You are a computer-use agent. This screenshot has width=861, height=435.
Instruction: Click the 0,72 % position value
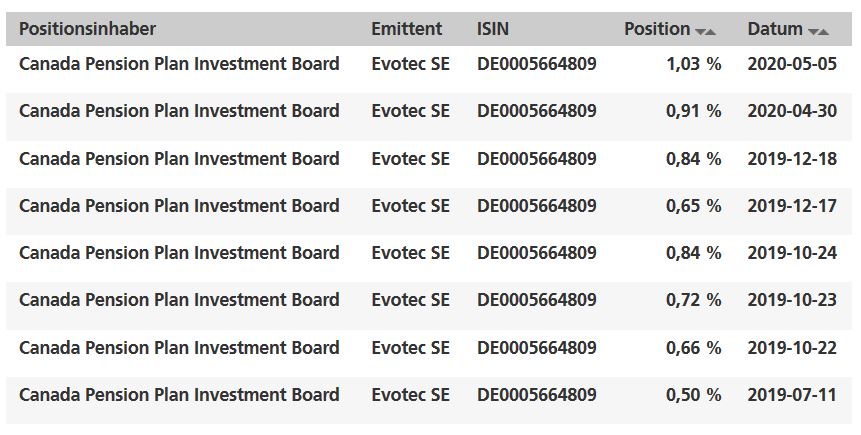(693, 299)
